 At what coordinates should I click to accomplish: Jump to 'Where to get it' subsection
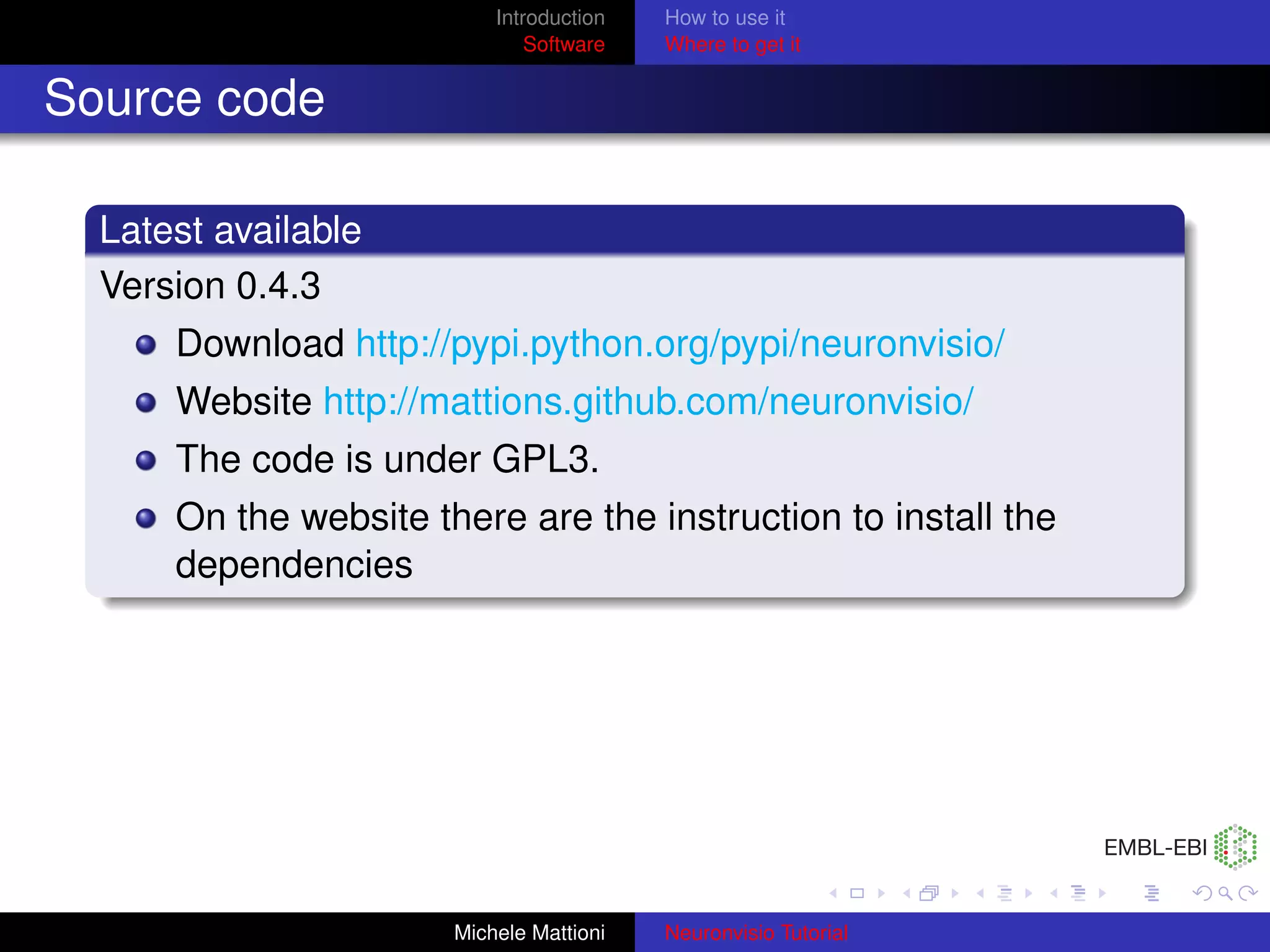tap(732, 45)
